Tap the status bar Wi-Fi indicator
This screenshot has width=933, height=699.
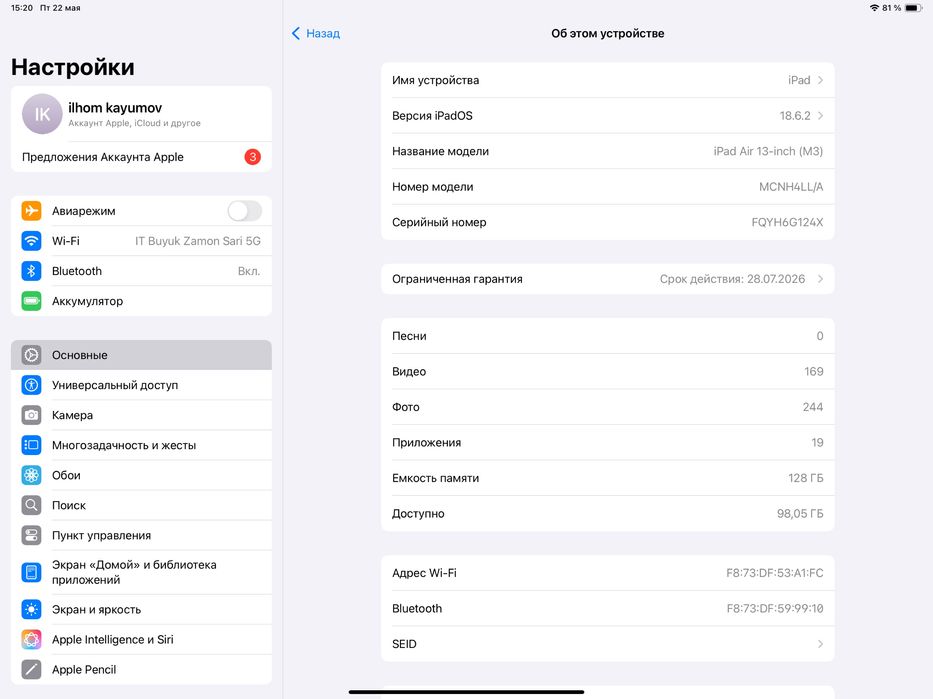click(874, 8)
